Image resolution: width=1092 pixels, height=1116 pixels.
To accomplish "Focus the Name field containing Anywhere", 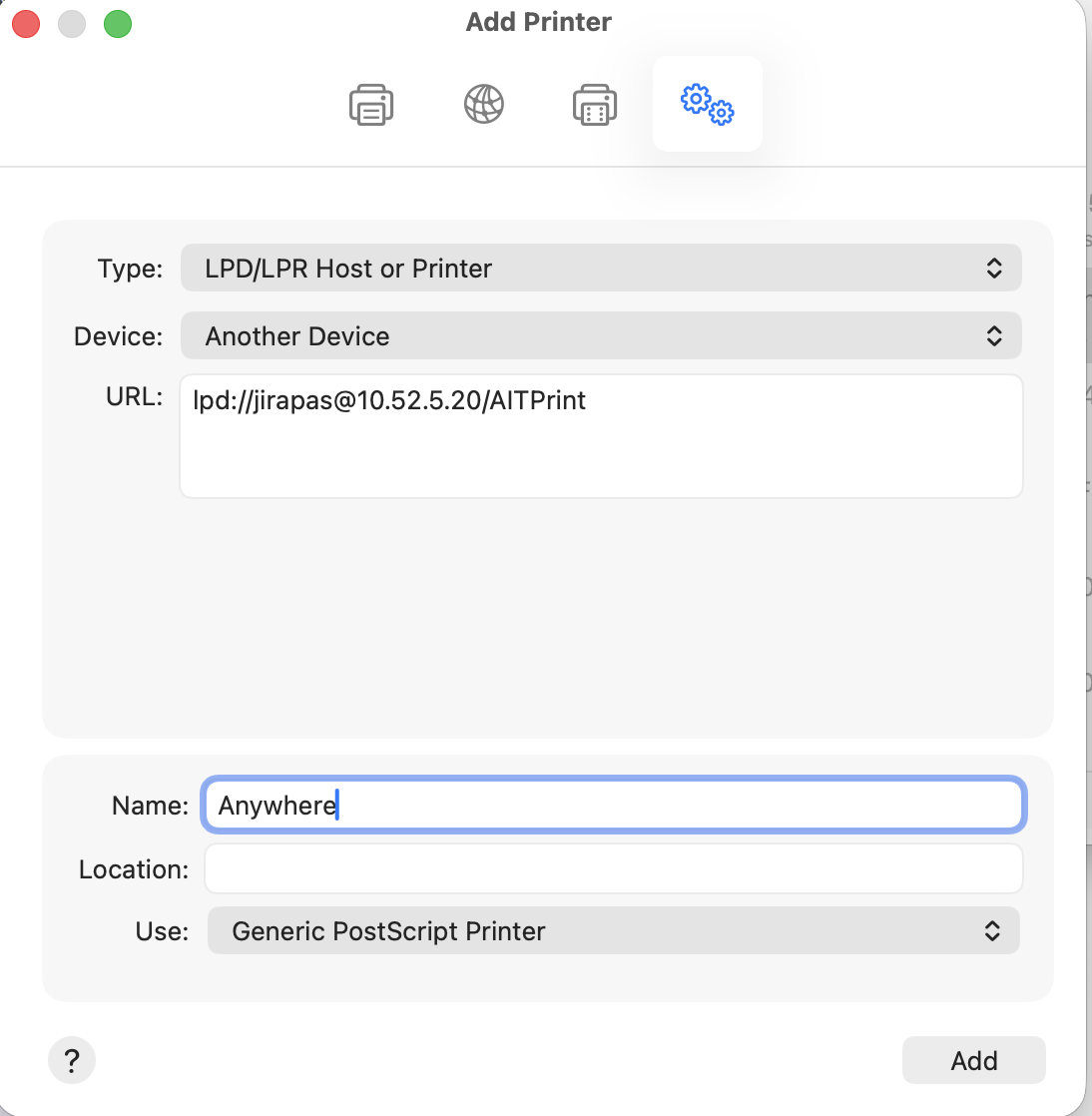I will [x=613, y=806].
